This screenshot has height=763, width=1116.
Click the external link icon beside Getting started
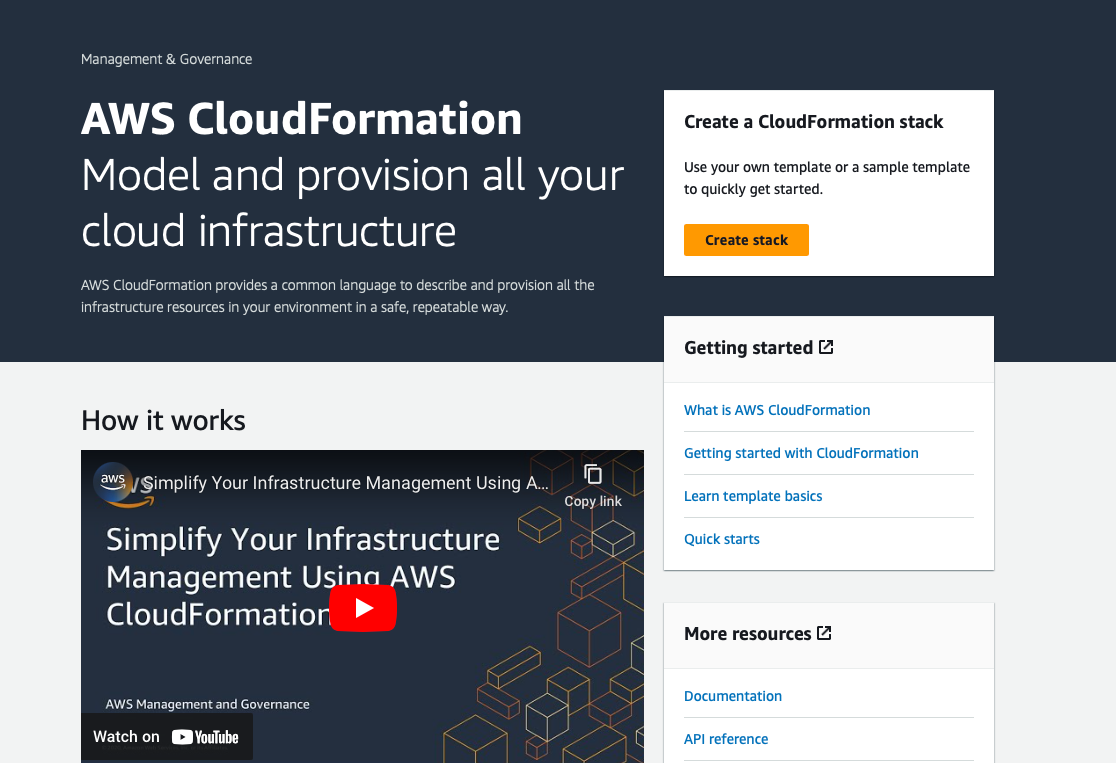click(826, 346)
